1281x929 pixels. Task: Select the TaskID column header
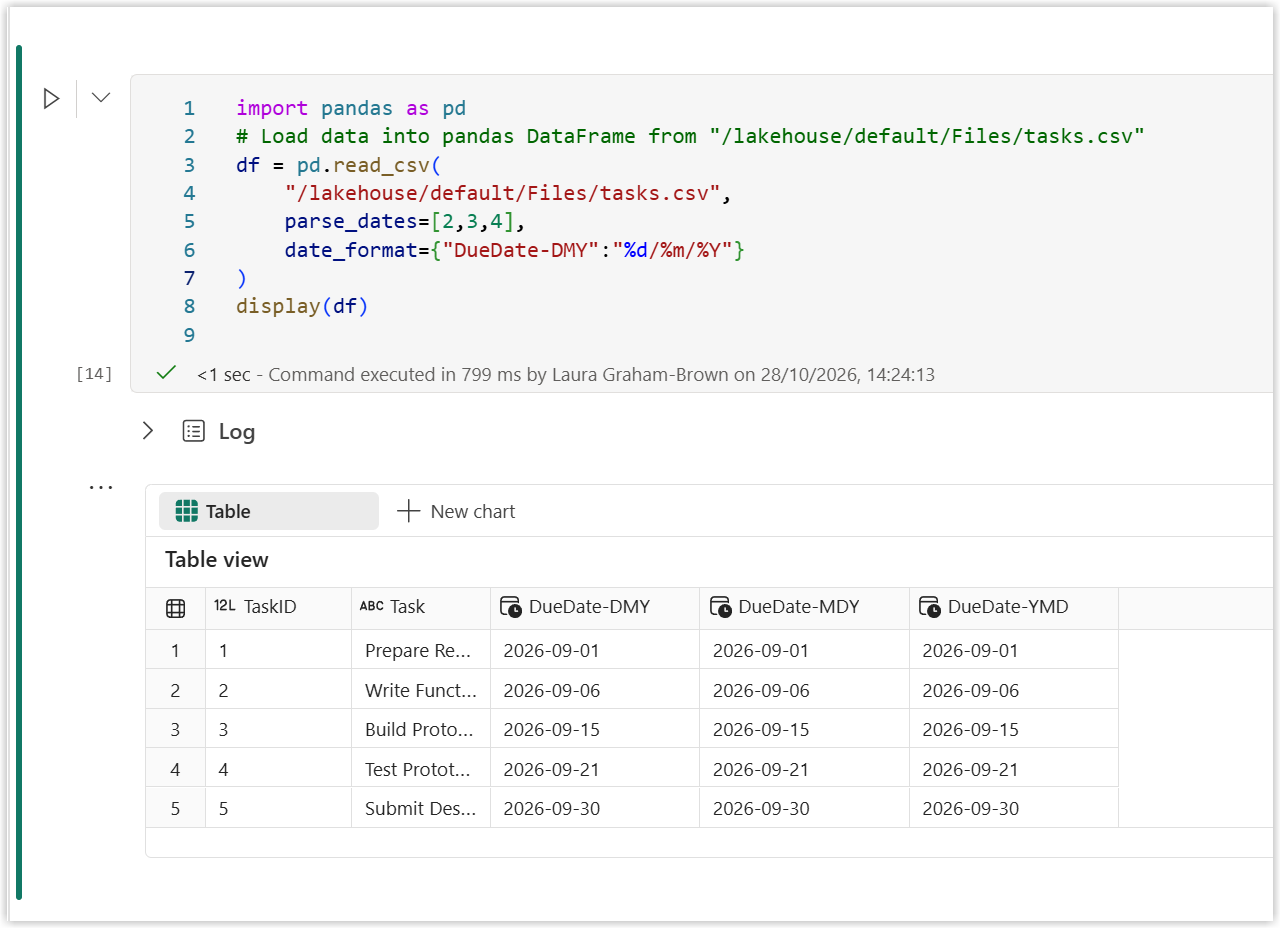point(278,607)
